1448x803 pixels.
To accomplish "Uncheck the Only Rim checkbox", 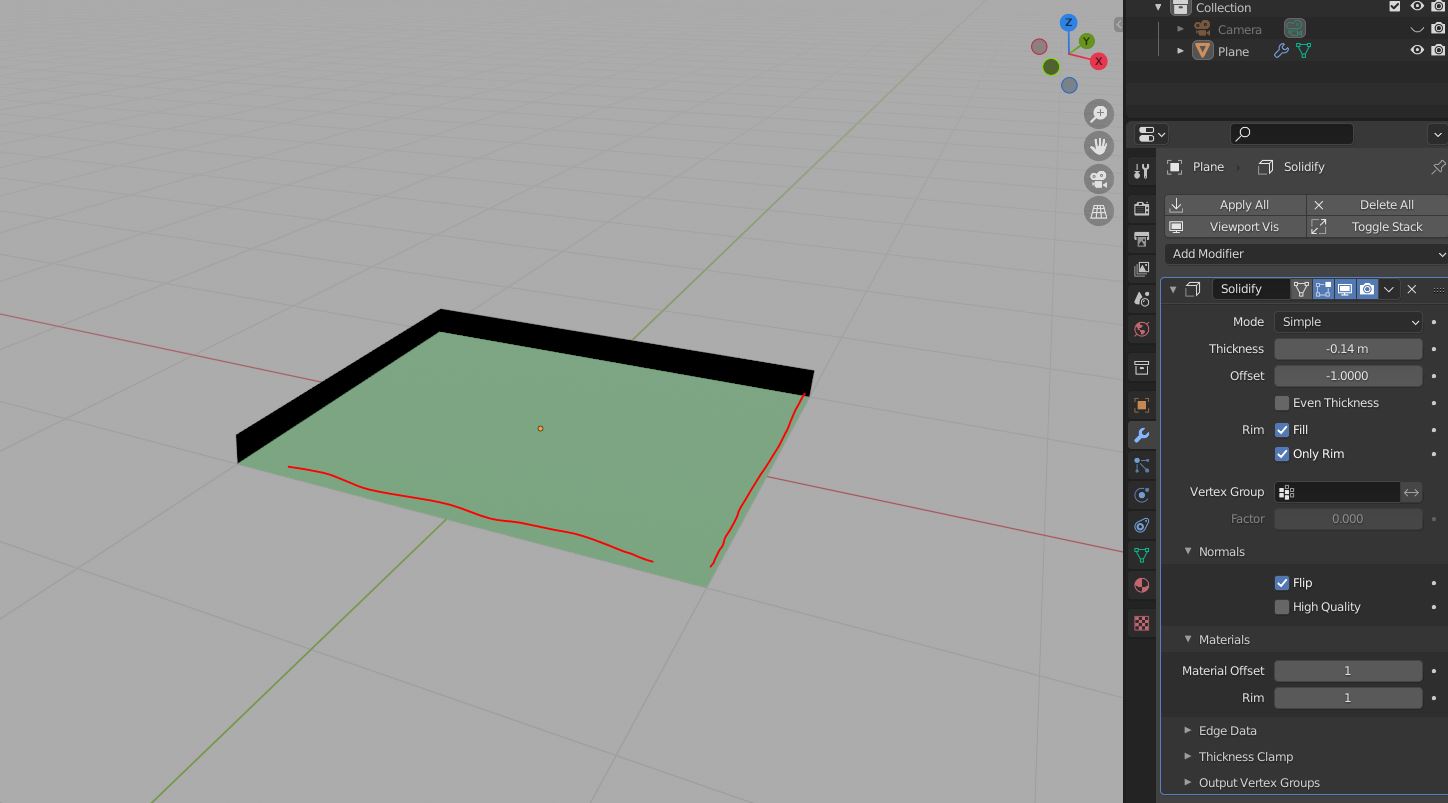I will tap(1282, 454).
